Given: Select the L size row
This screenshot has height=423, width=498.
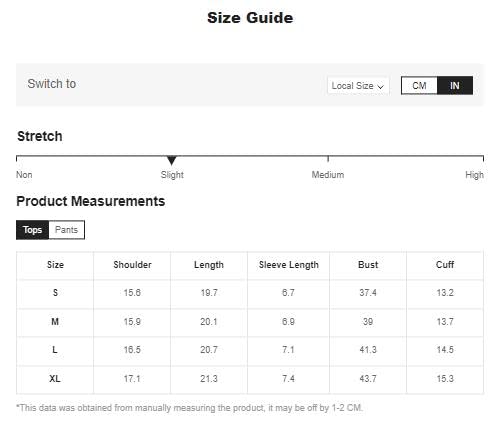Looking at the screenshot, I should click(x=250, y=350).
